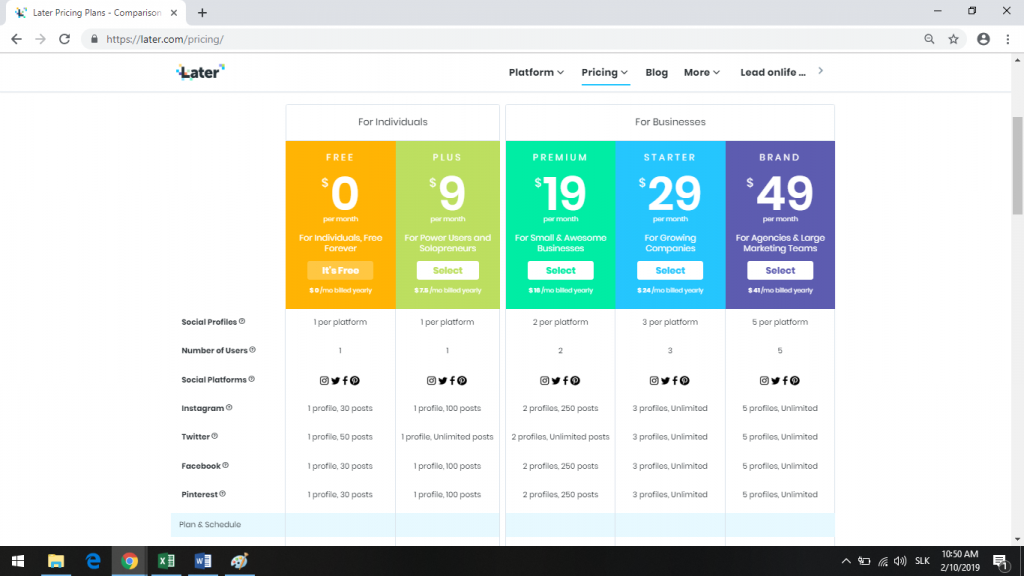Open a new browser tab
The image size is (1024, 576).
point(202,12)
